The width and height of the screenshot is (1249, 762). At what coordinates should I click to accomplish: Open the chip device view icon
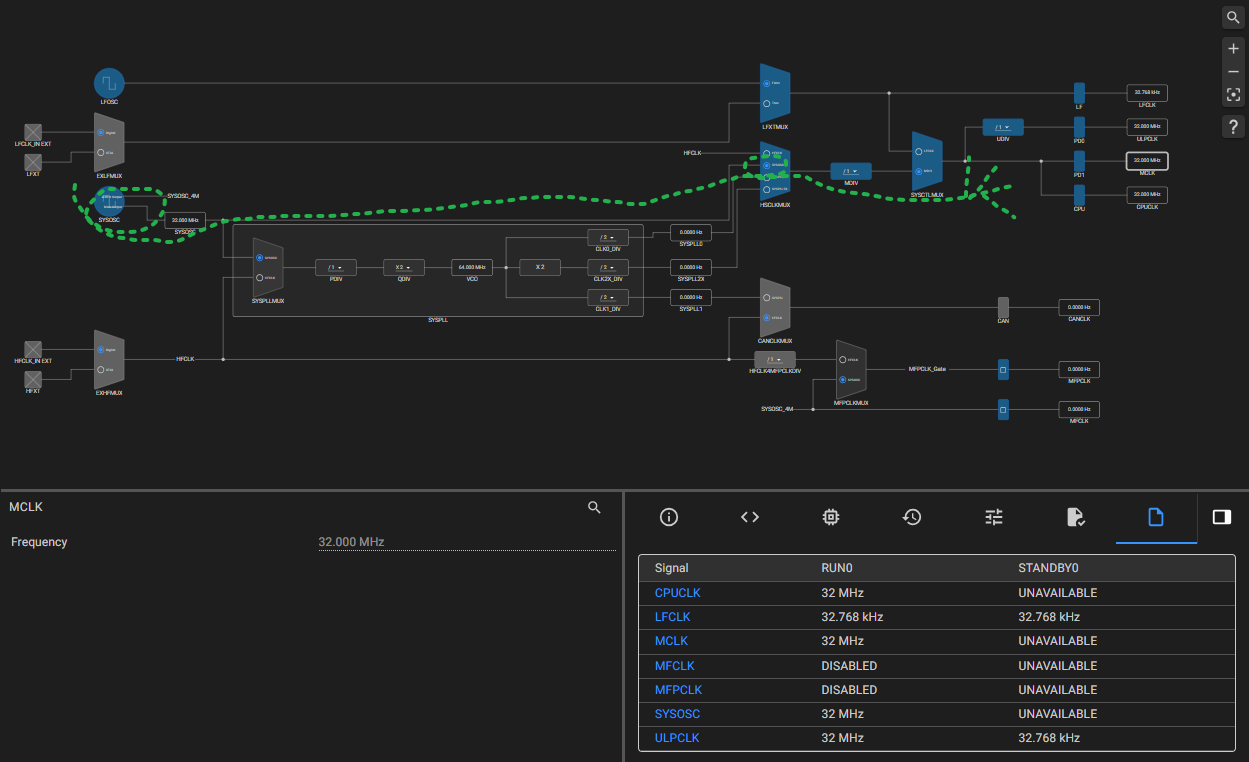(830, 517)
